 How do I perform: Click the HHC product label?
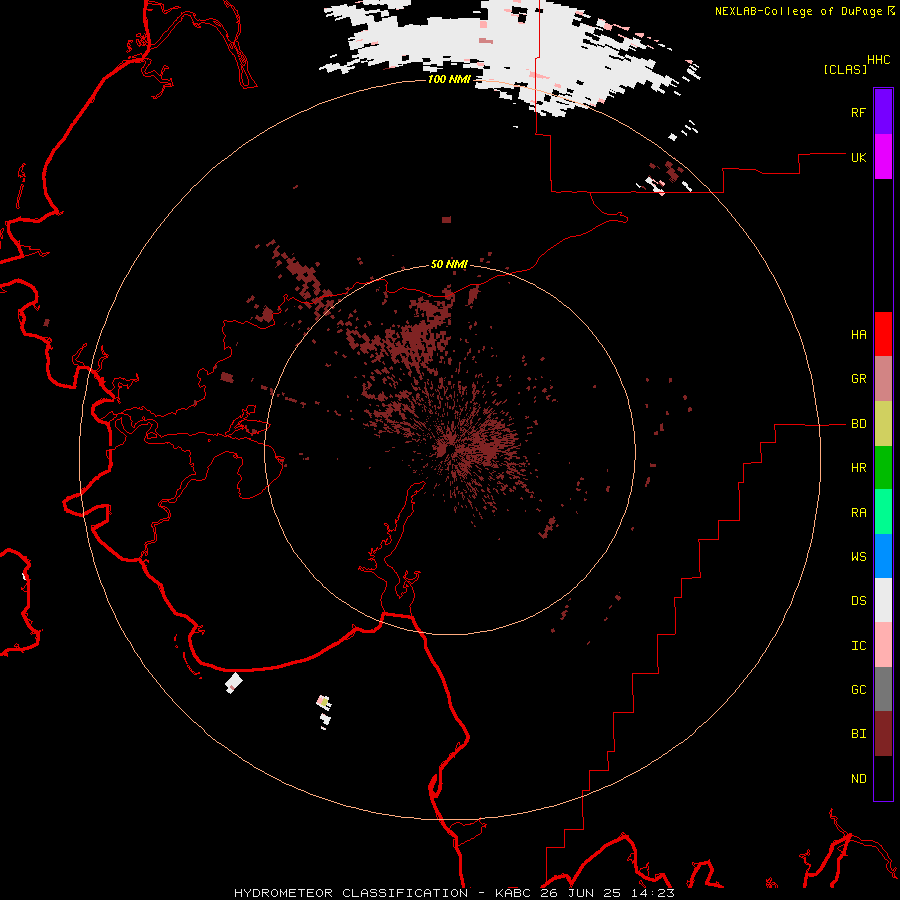pos(879,60)
